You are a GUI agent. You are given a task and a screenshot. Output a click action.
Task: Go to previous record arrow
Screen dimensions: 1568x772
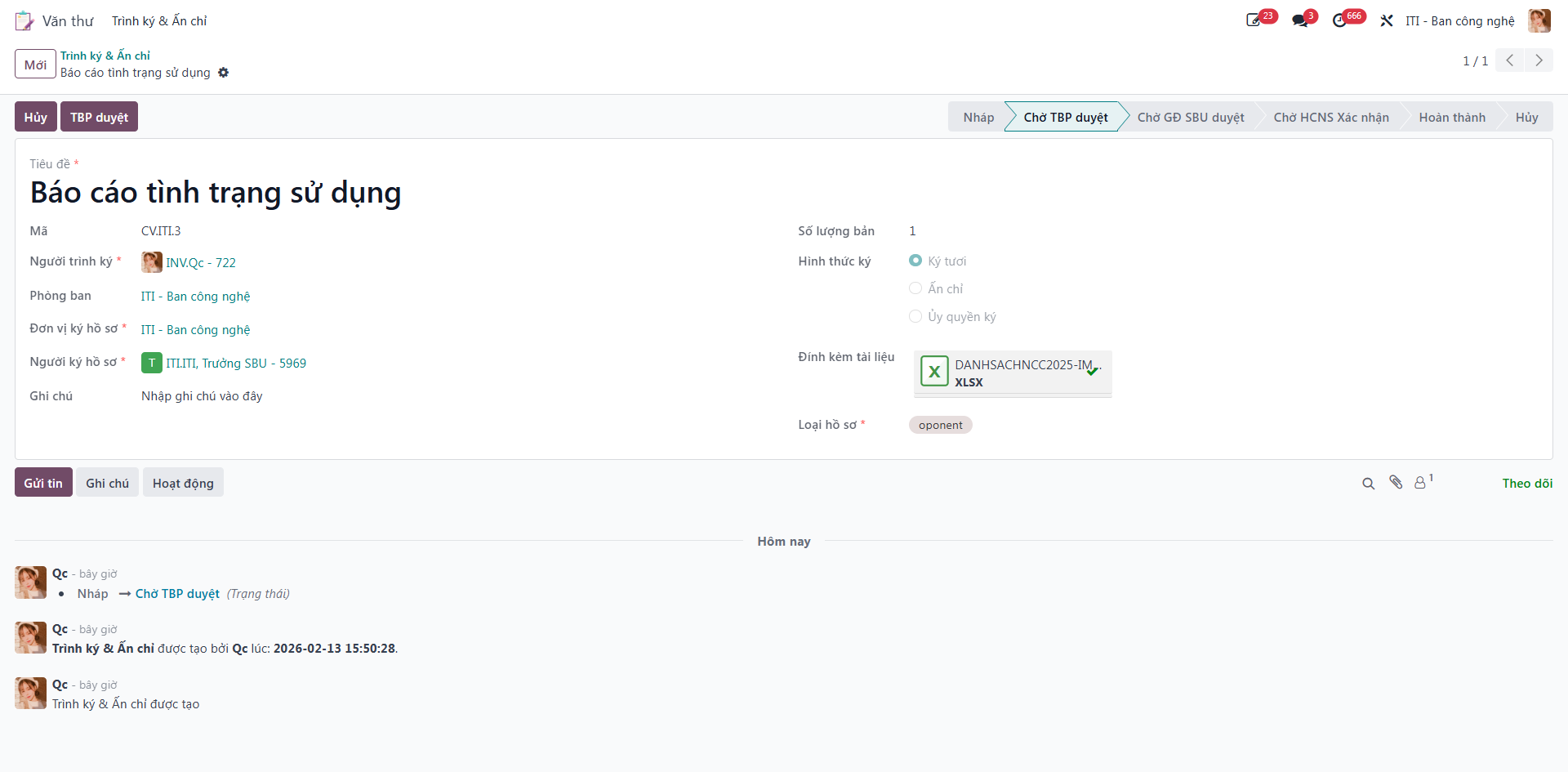[x=1510, y=60]
